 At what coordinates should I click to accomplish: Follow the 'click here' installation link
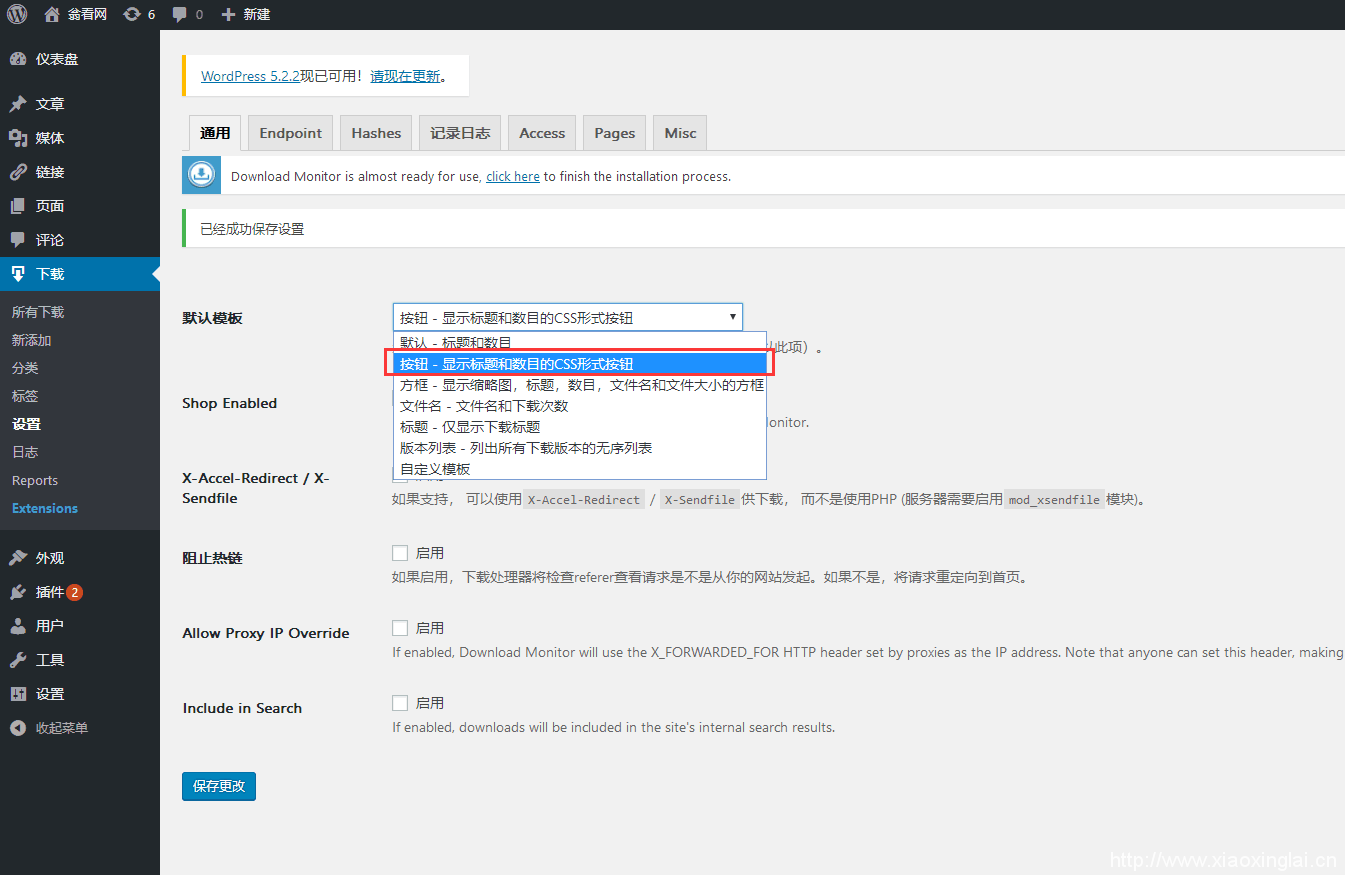pyautogui.click(x=512, y=176)
